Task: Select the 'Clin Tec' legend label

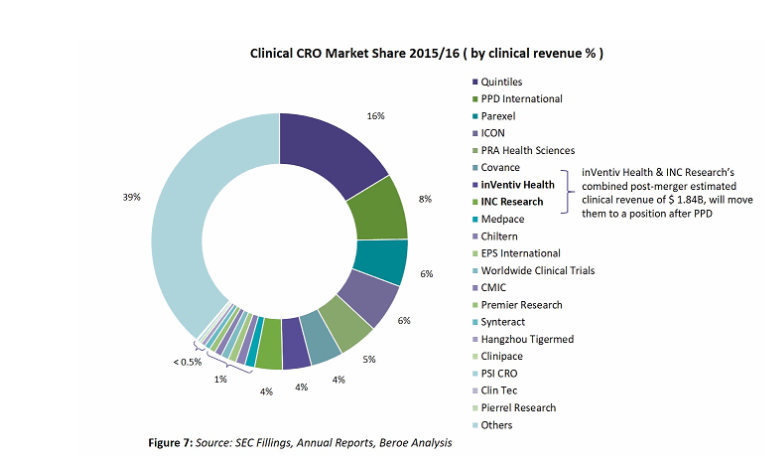Action: [x=499, y=390]
